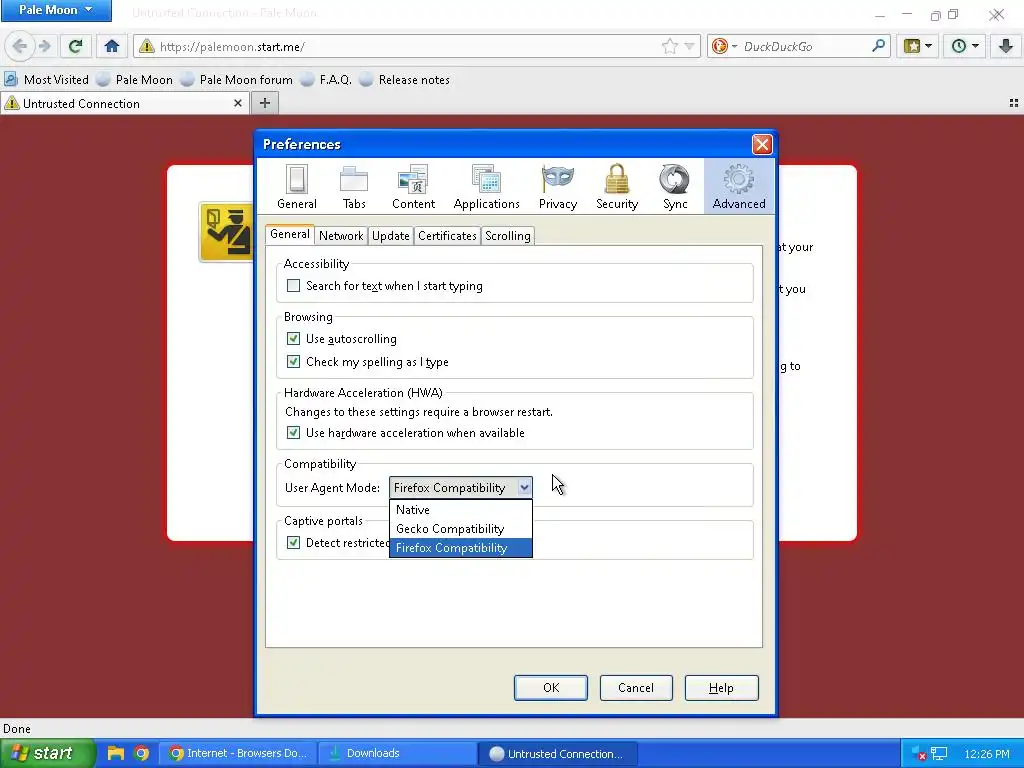Open the Release notes bookmark
Screen dimensions: 1024x768
(405, 80)
